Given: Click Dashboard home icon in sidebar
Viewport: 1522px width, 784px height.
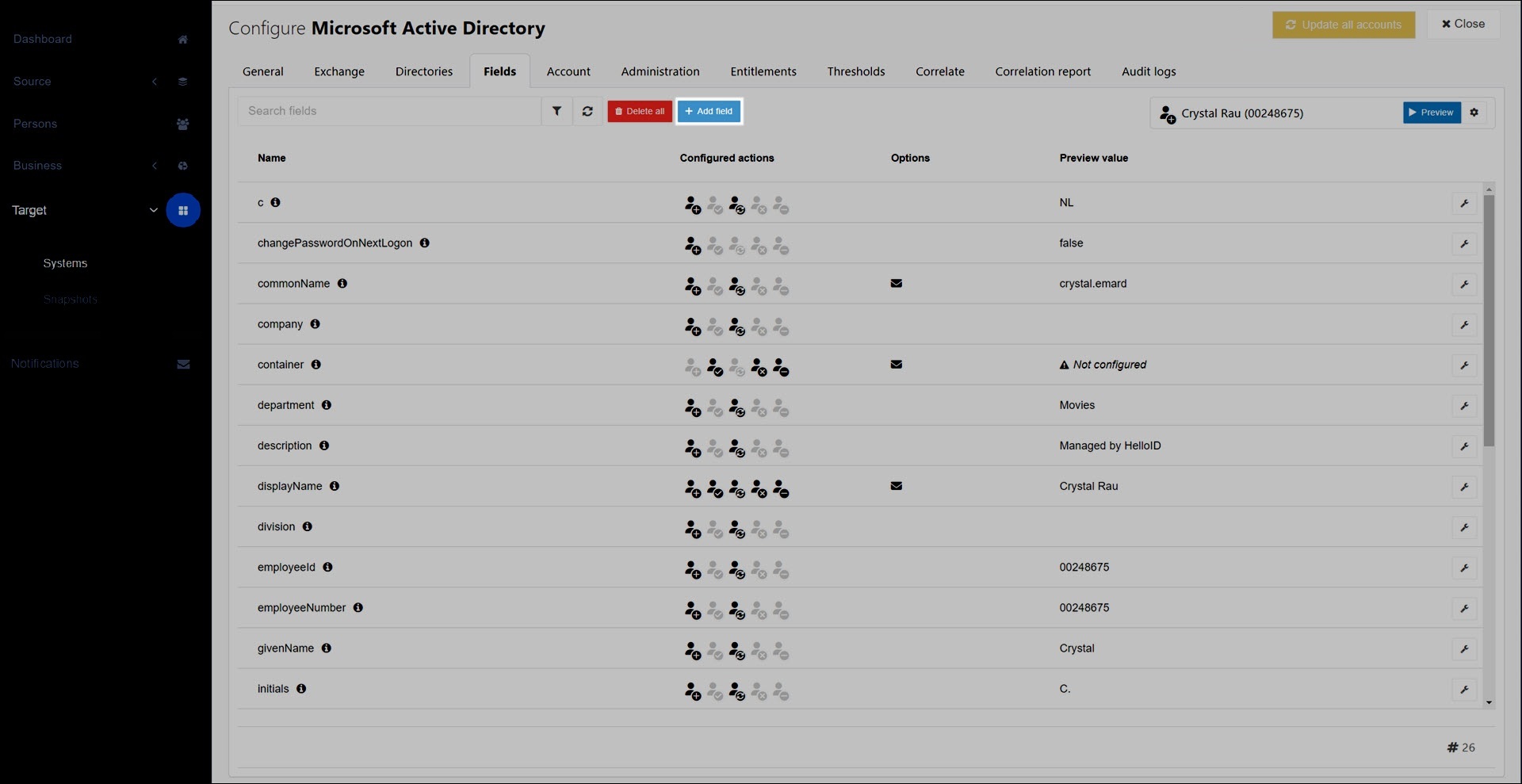Looking at the screenshot, I should coord(183,40).
